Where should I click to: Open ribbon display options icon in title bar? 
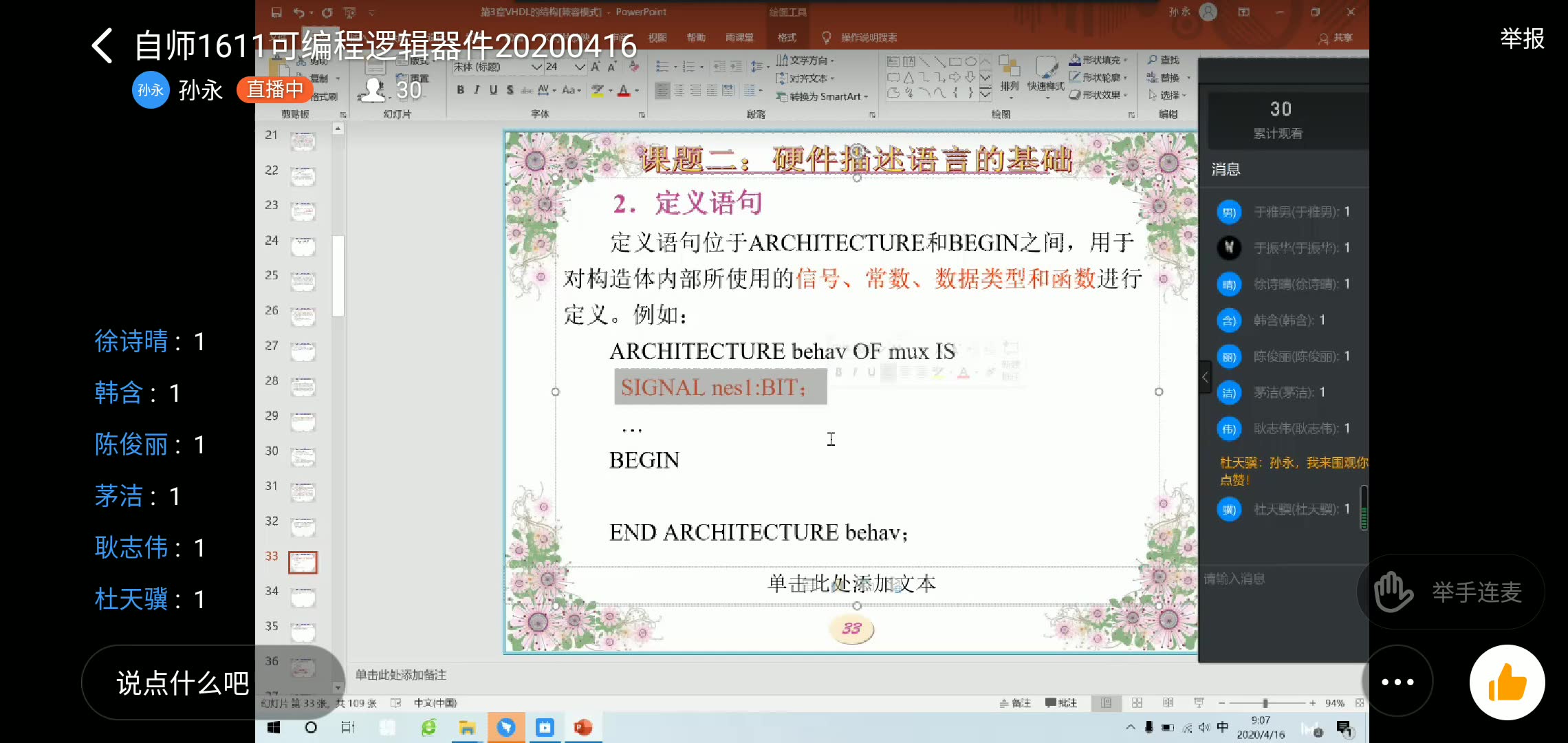point(1243,12)
